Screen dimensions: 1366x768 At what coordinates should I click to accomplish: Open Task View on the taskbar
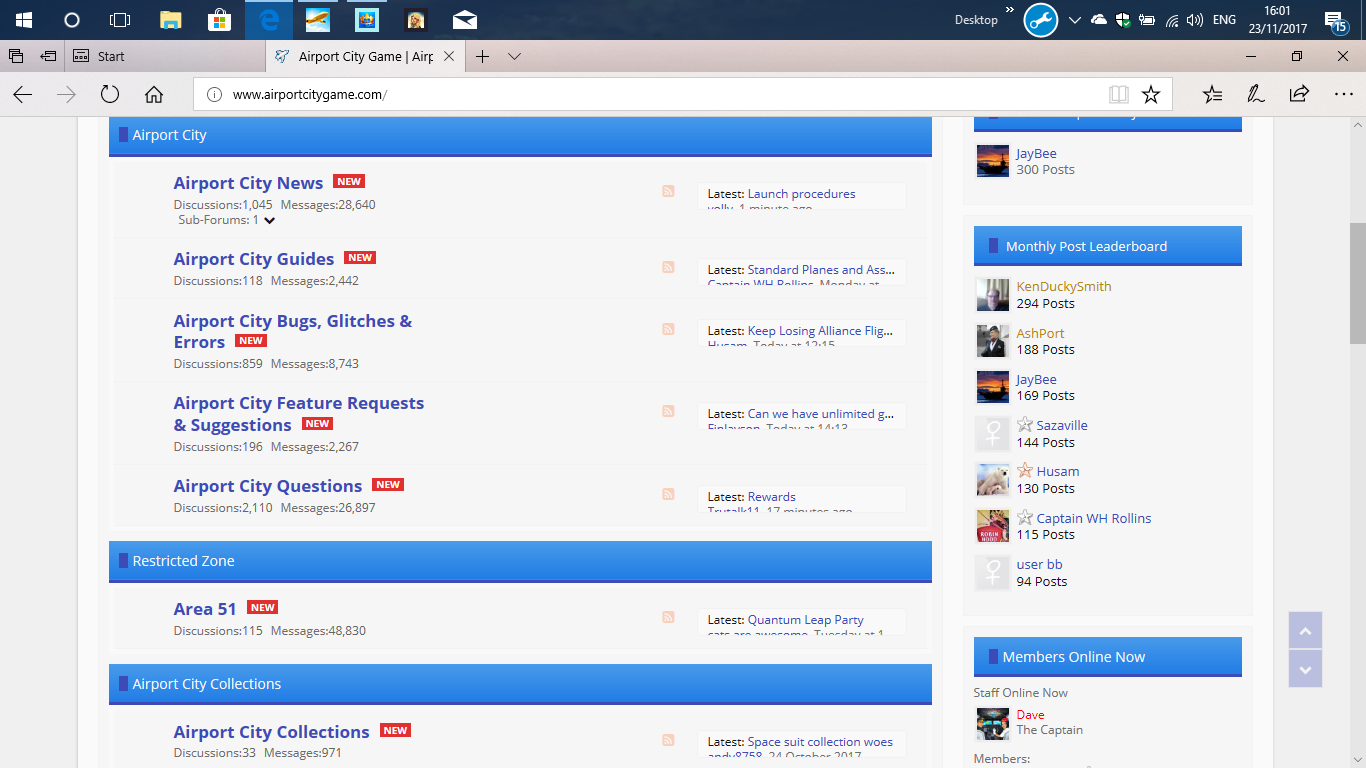(x=120, y=20)
